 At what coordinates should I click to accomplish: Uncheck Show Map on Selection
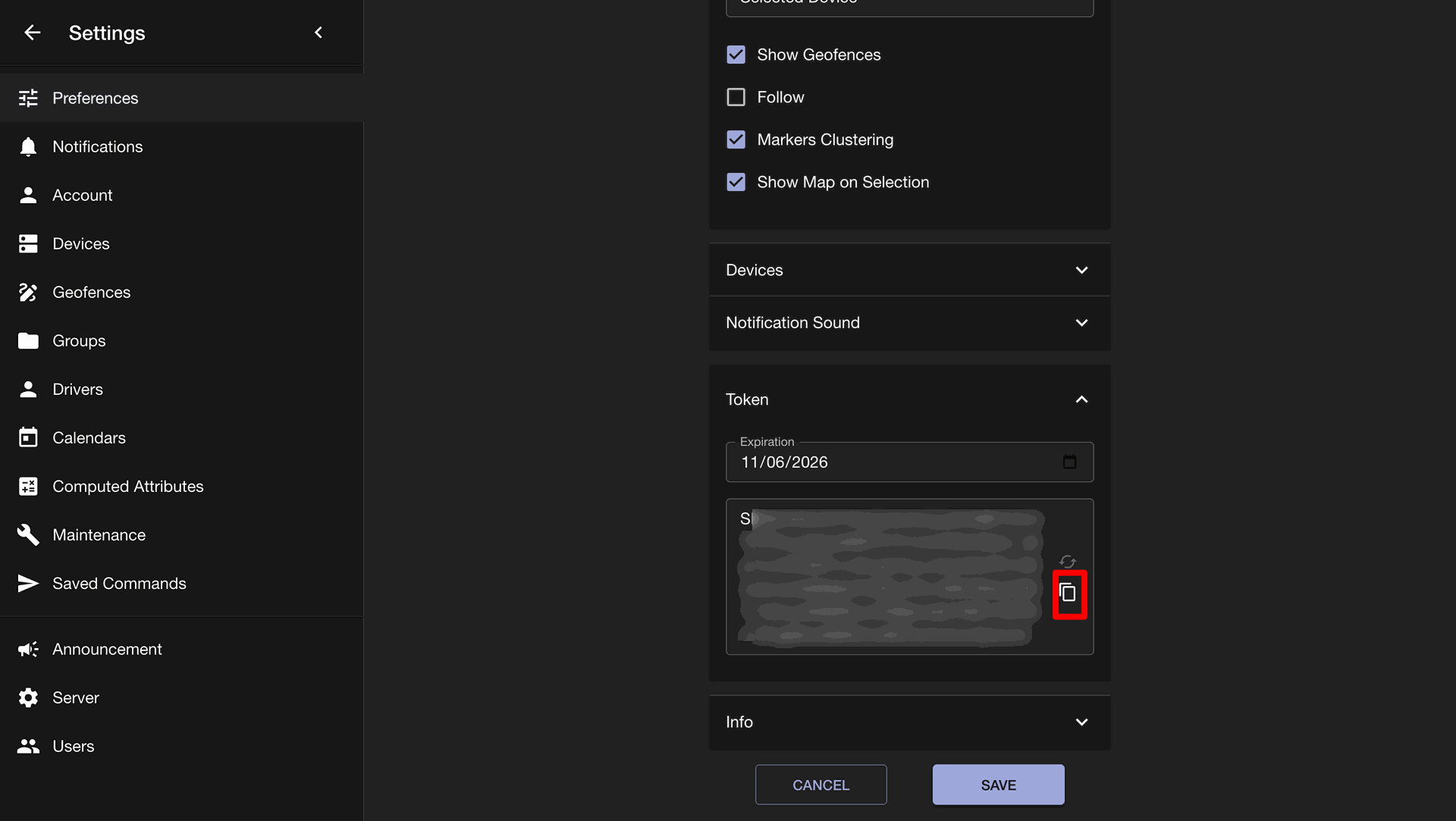[736, 182]
